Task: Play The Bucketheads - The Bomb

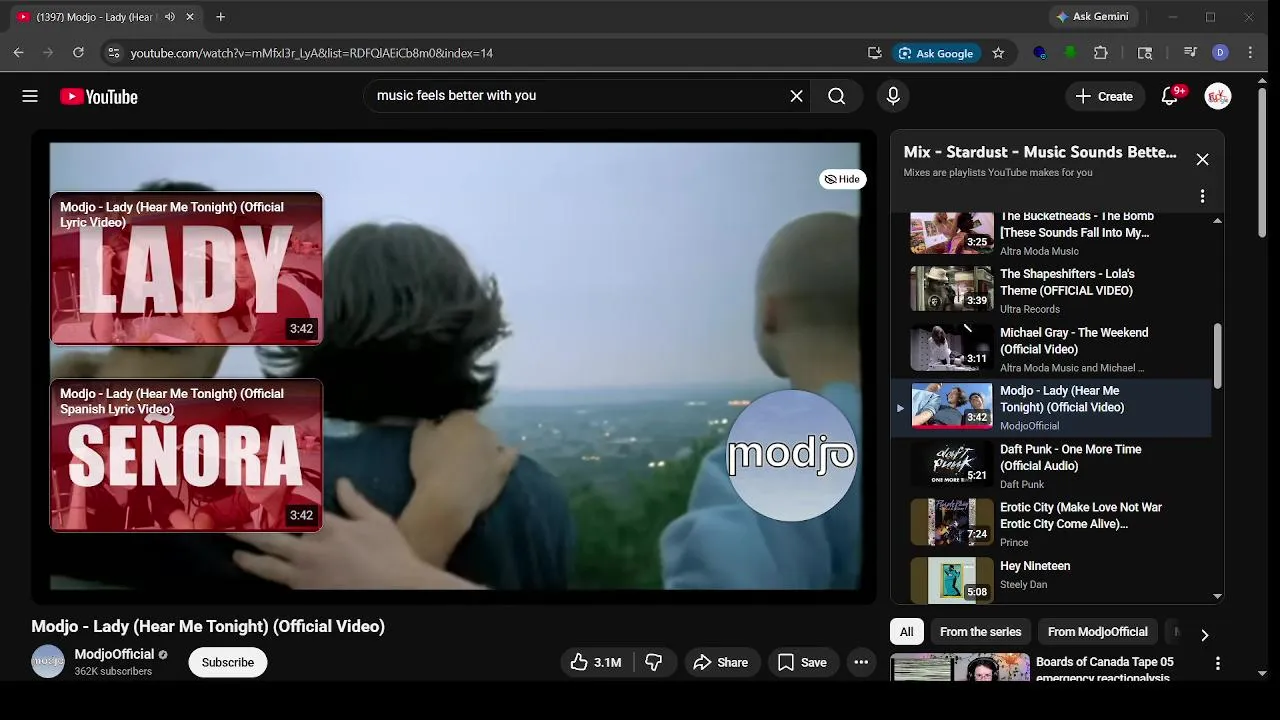Action: pyautogui.click(x=1050, y=234)
